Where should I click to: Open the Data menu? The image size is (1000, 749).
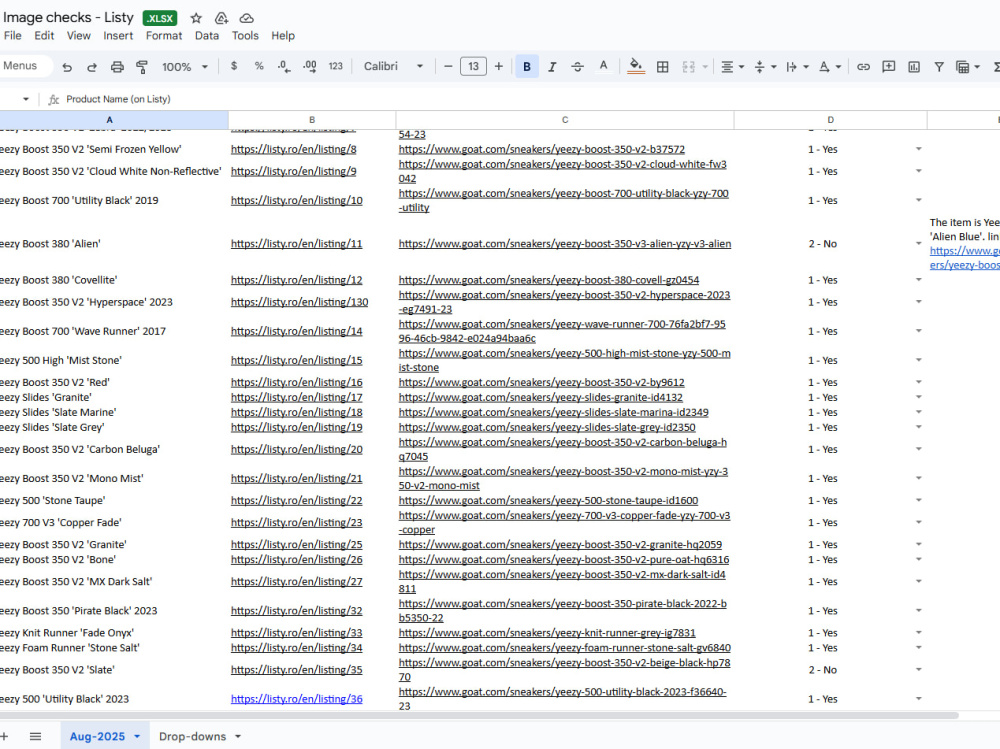207,36
